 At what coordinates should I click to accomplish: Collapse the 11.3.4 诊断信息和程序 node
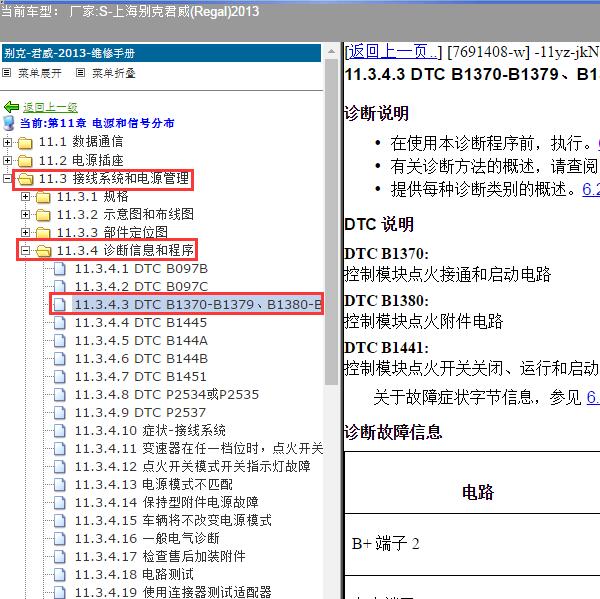point(25,250)
